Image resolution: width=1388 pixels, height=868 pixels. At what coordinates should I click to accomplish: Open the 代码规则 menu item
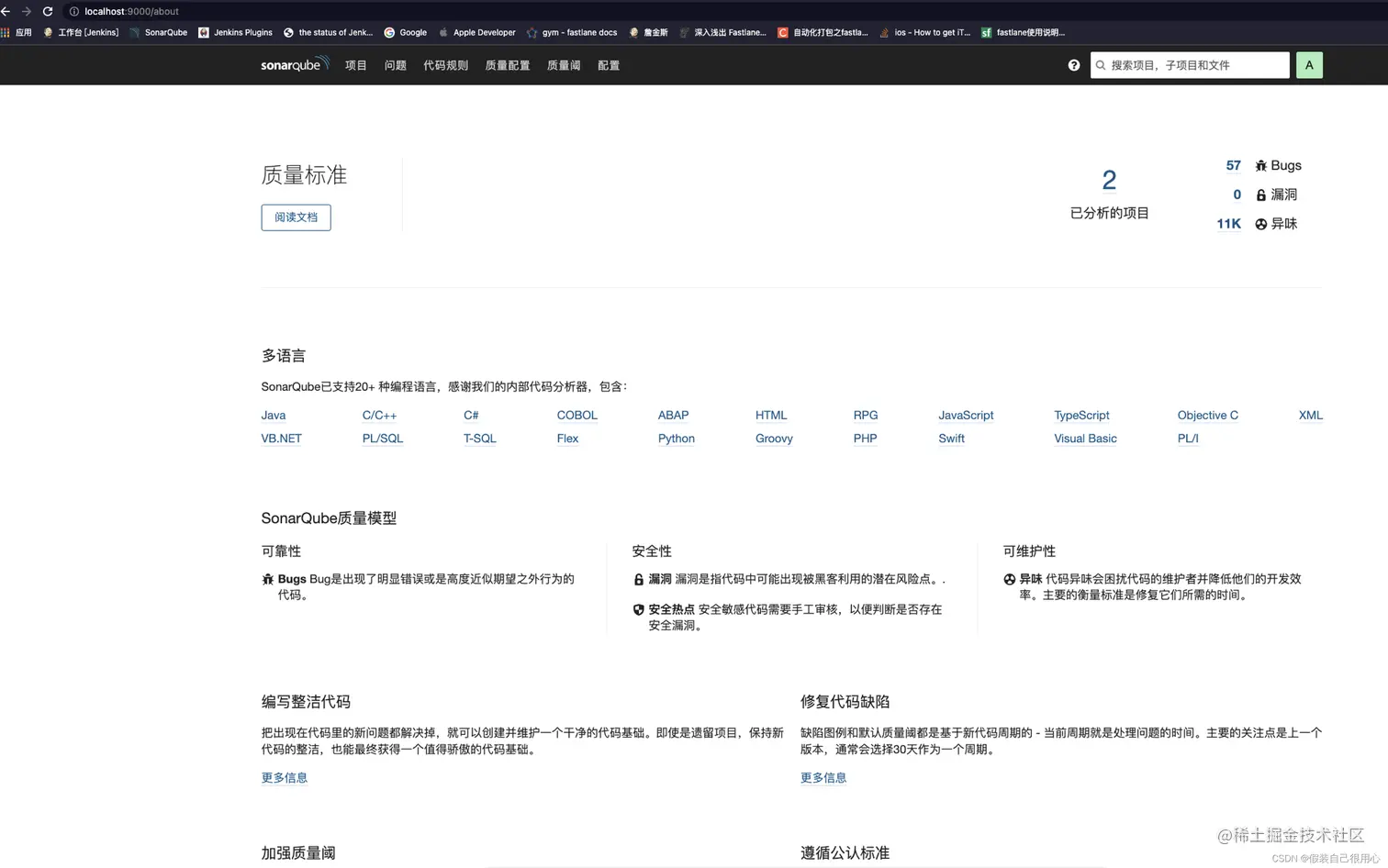(x=446, y=65)
